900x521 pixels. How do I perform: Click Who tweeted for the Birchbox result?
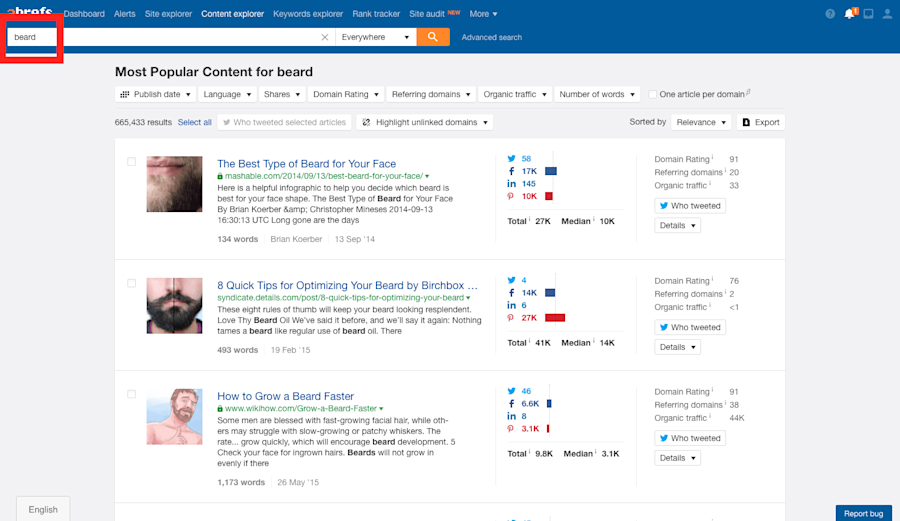tap(690, 327)
